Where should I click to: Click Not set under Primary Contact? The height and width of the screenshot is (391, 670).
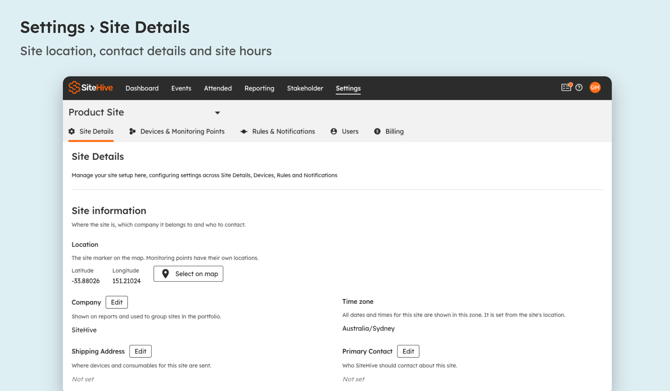point(353,379)
